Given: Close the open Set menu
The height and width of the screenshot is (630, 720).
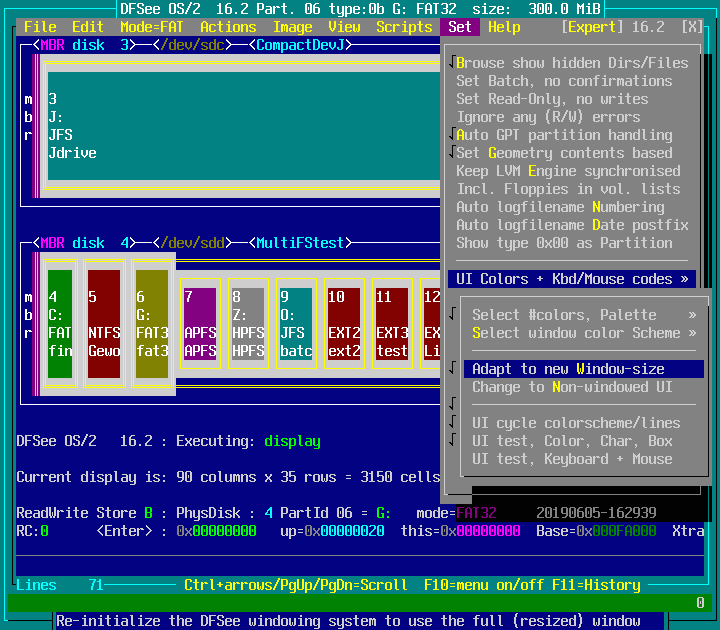Looking at the screenshot, I should tap(460, 27).
